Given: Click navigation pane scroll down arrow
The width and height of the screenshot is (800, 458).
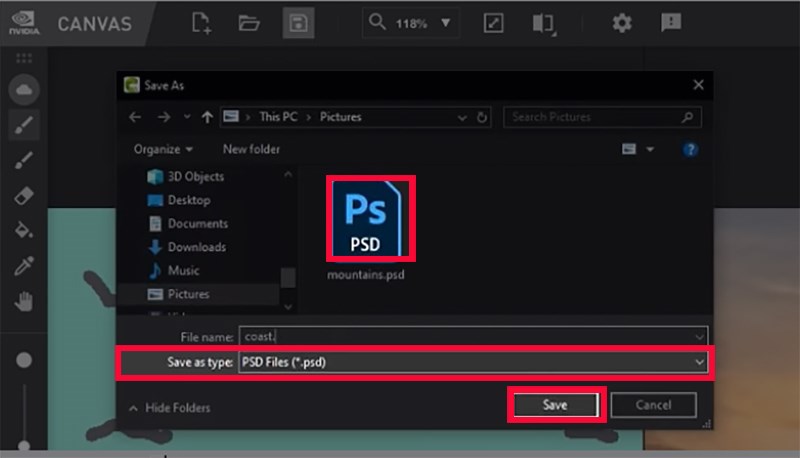Looking at the screenshot, I should coord(288,307).
